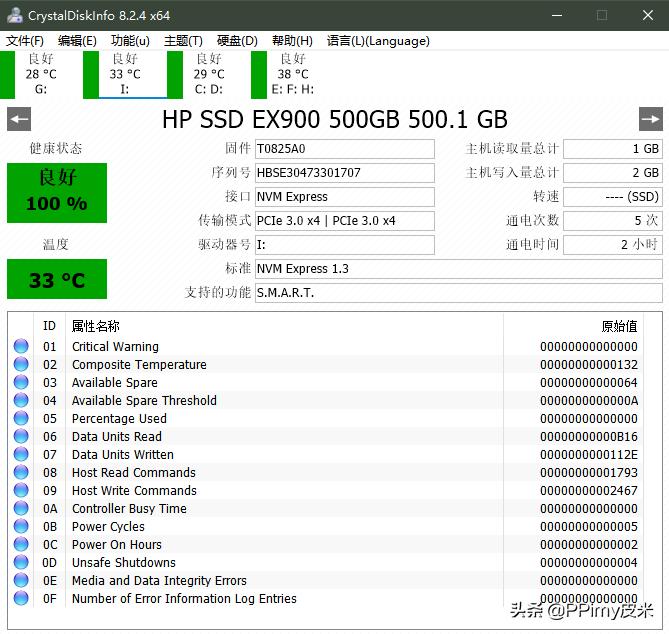Click the status orb for Host Read Commands
The image size is (669, 634).
tap(21, 472)
